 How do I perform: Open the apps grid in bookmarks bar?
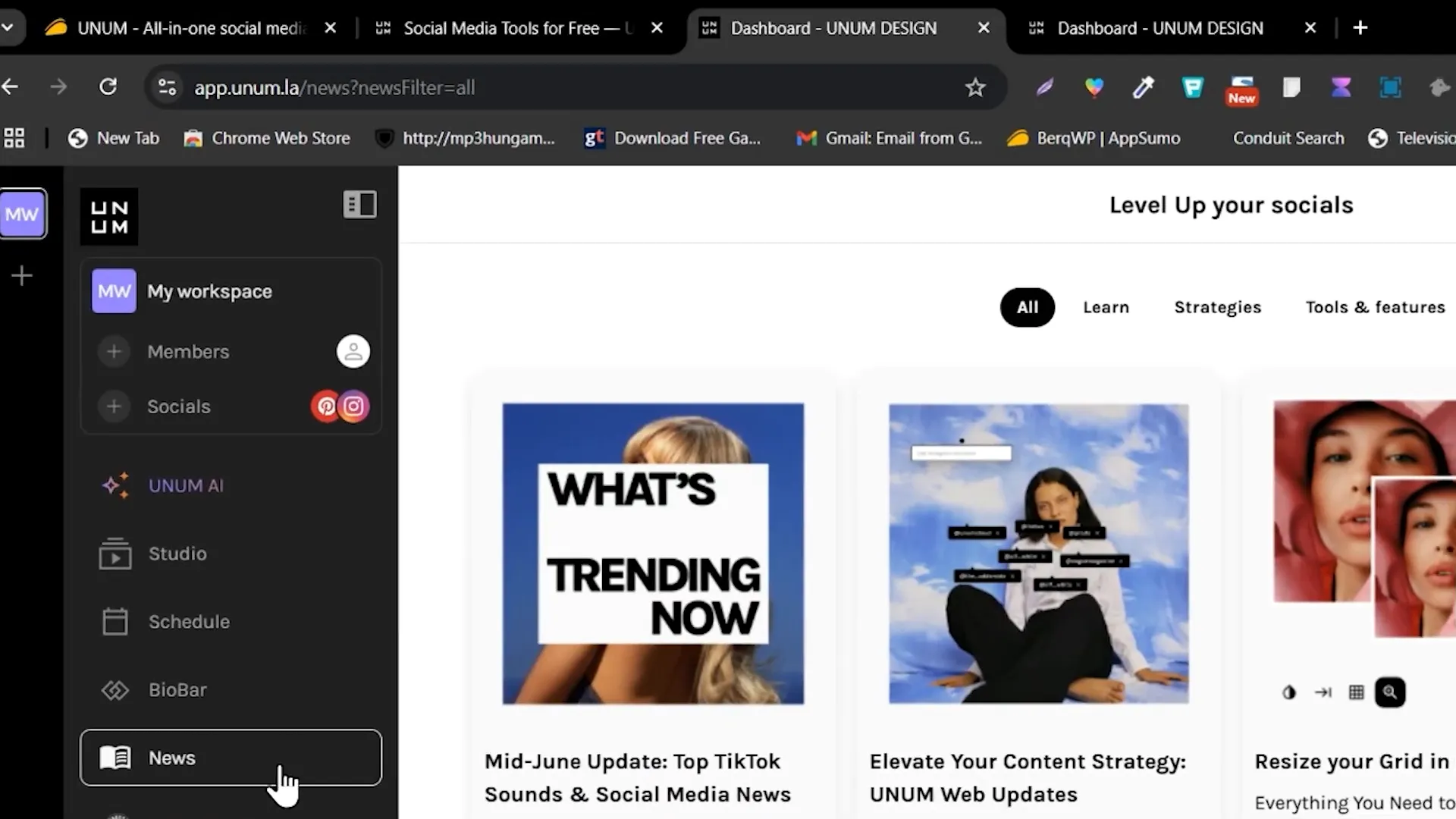click(14, 138)
